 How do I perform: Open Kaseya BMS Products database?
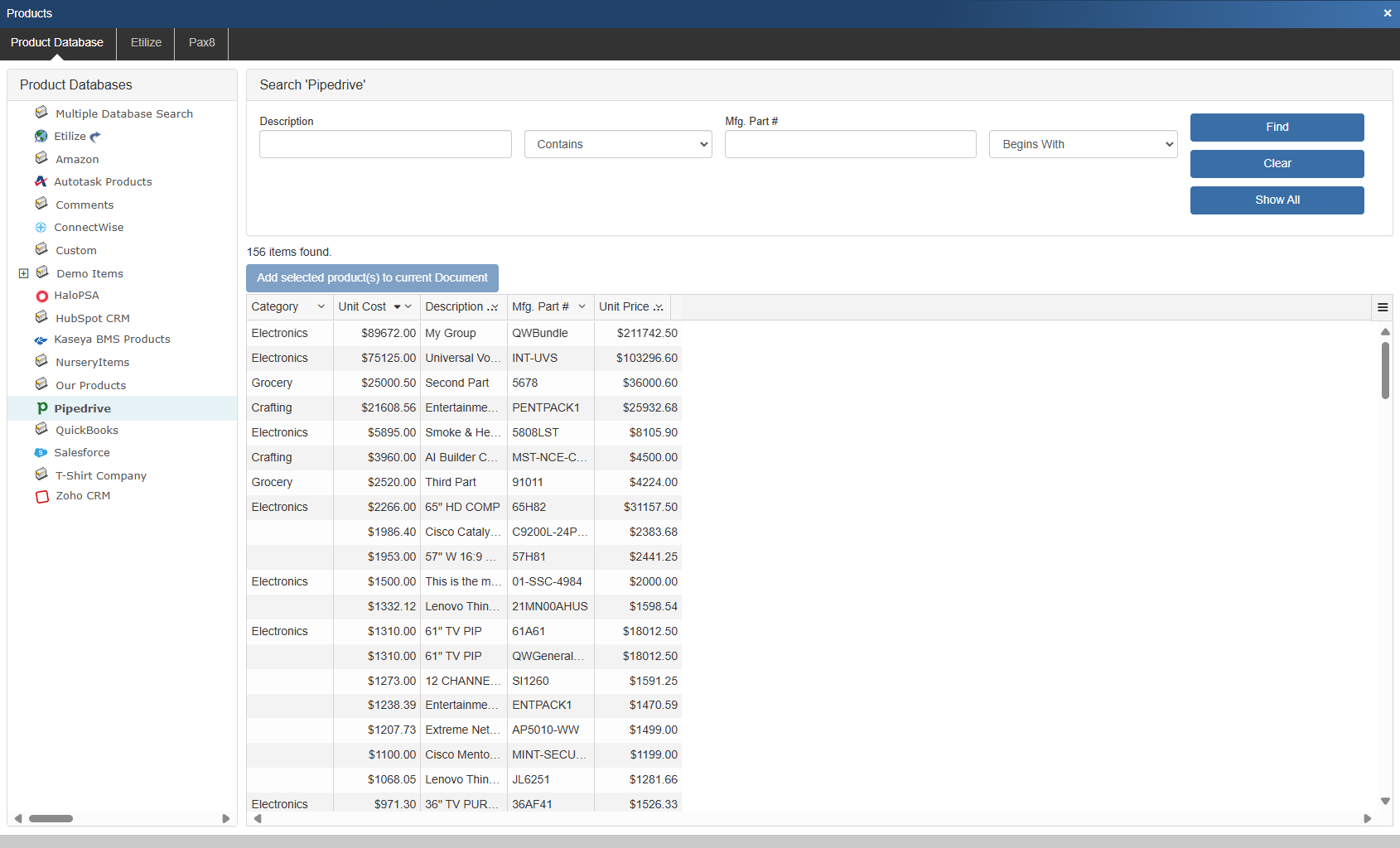click(x=112, y=340)
